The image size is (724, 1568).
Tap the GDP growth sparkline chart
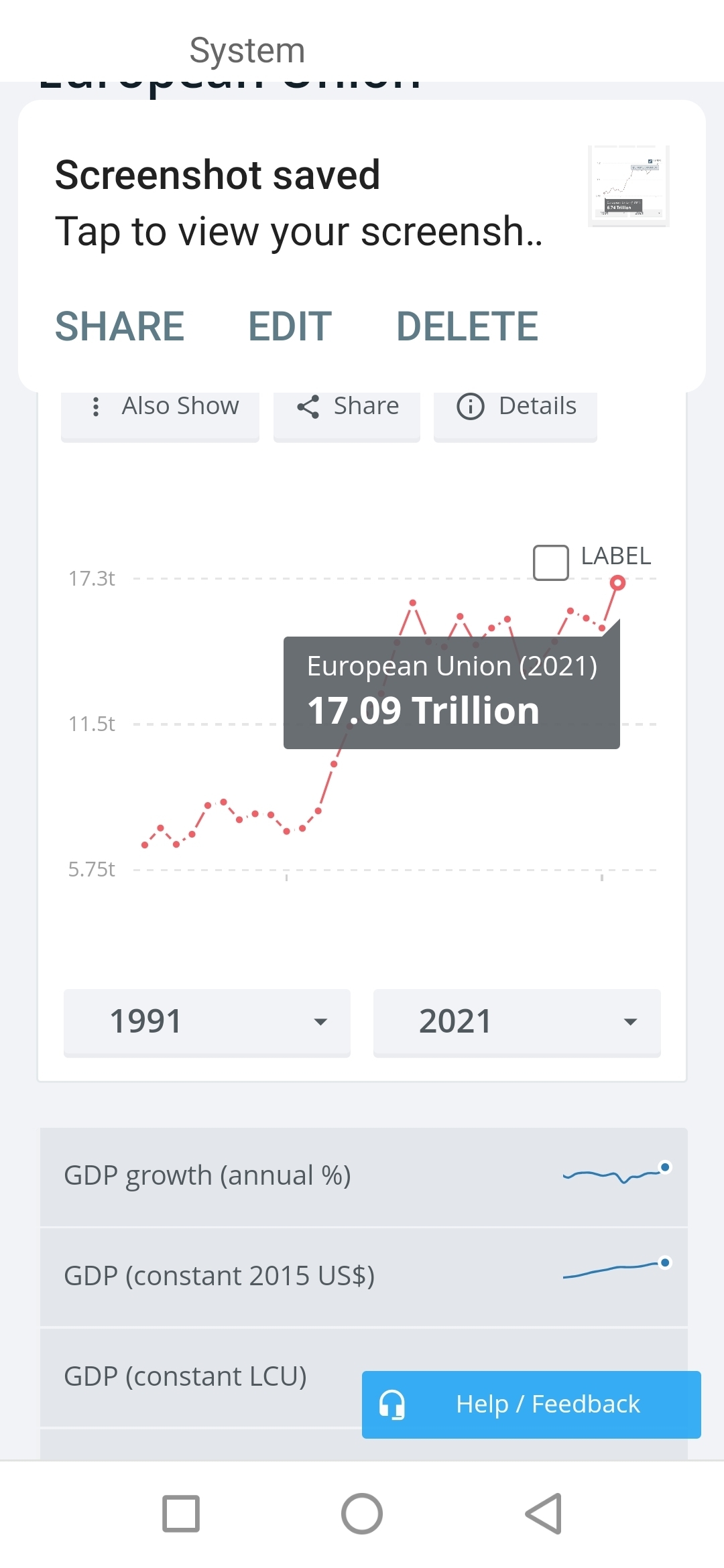pyautogui.click(x=617, y=1174)
